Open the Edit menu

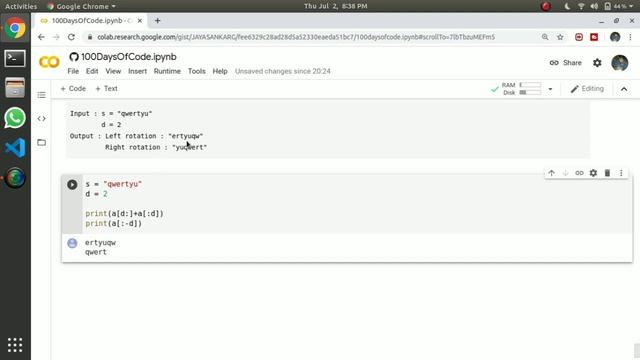(x=92, y=71)
